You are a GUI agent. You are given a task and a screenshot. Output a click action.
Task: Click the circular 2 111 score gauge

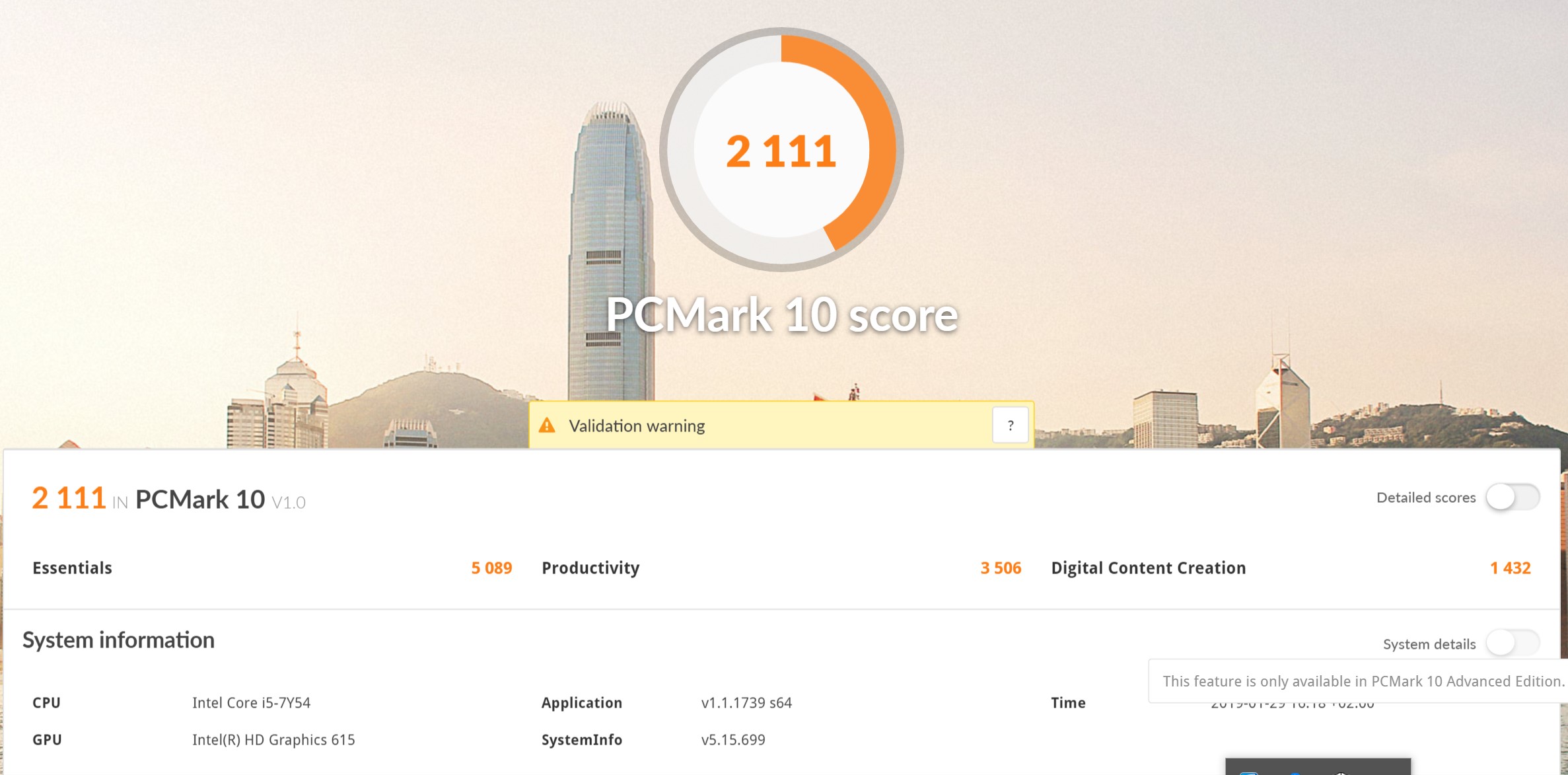pos(781,150)
